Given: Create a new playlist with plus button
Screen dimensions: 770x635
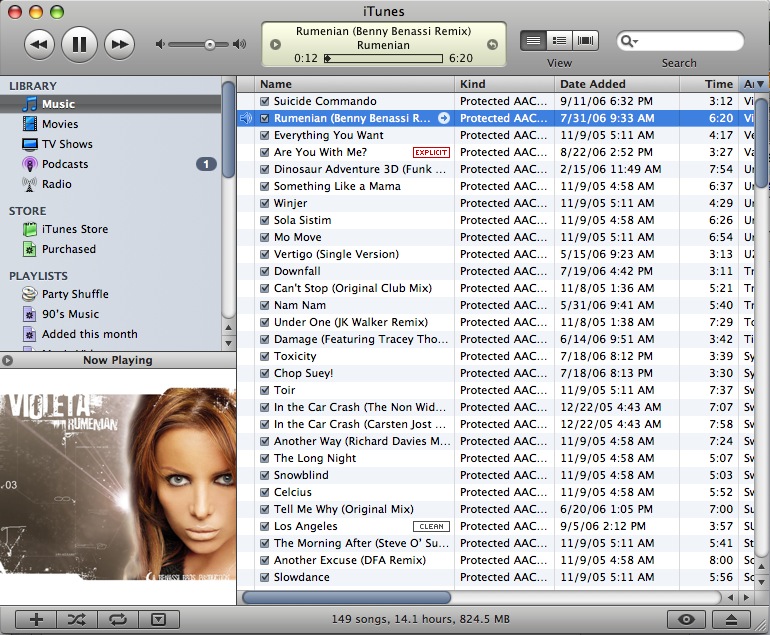Looking at the screenshot, I should (36, 620).
